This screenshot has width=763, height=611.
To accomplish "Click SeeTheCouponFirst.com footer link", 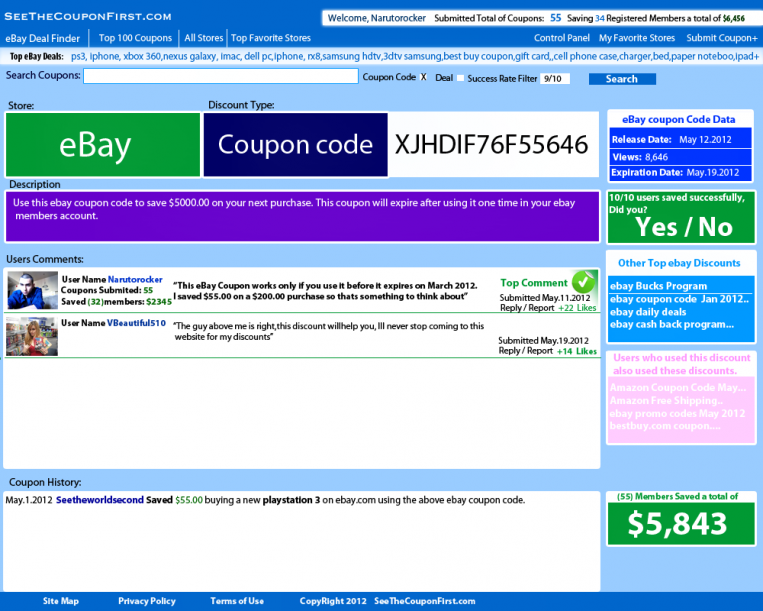I will click(425, 601).
